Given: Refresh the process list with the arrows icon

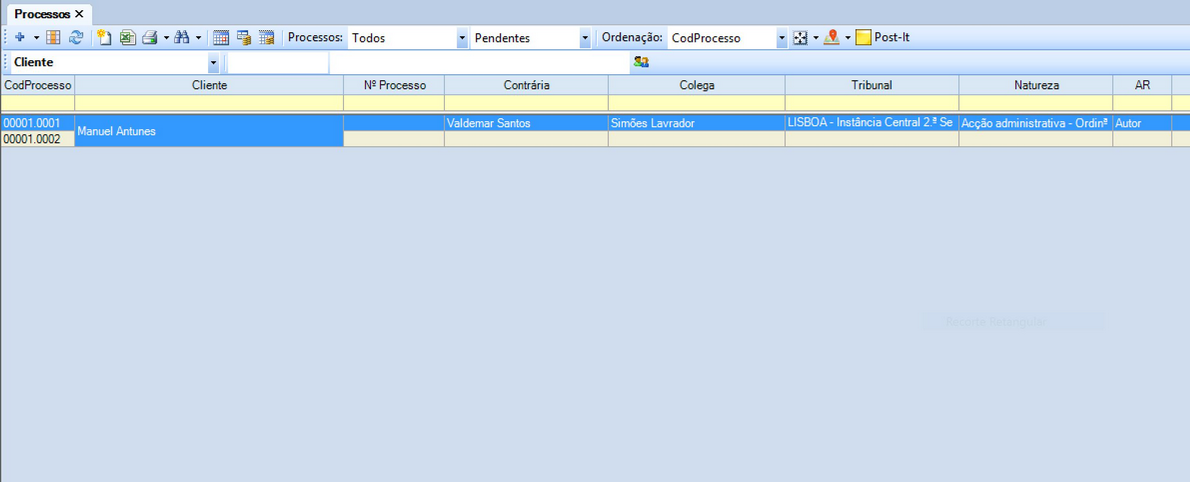Looking at the screenshot, I should coord(76,37).
